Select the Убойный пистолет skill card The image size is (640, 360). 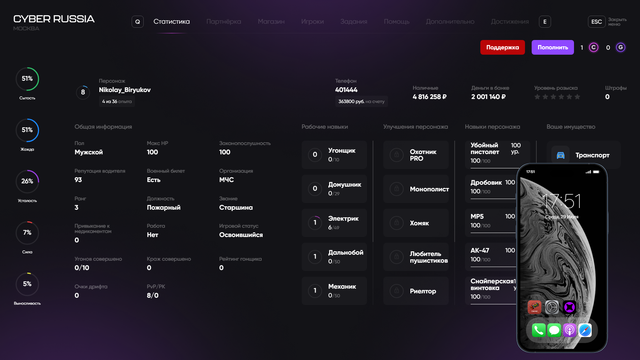(x=497, y=155)
